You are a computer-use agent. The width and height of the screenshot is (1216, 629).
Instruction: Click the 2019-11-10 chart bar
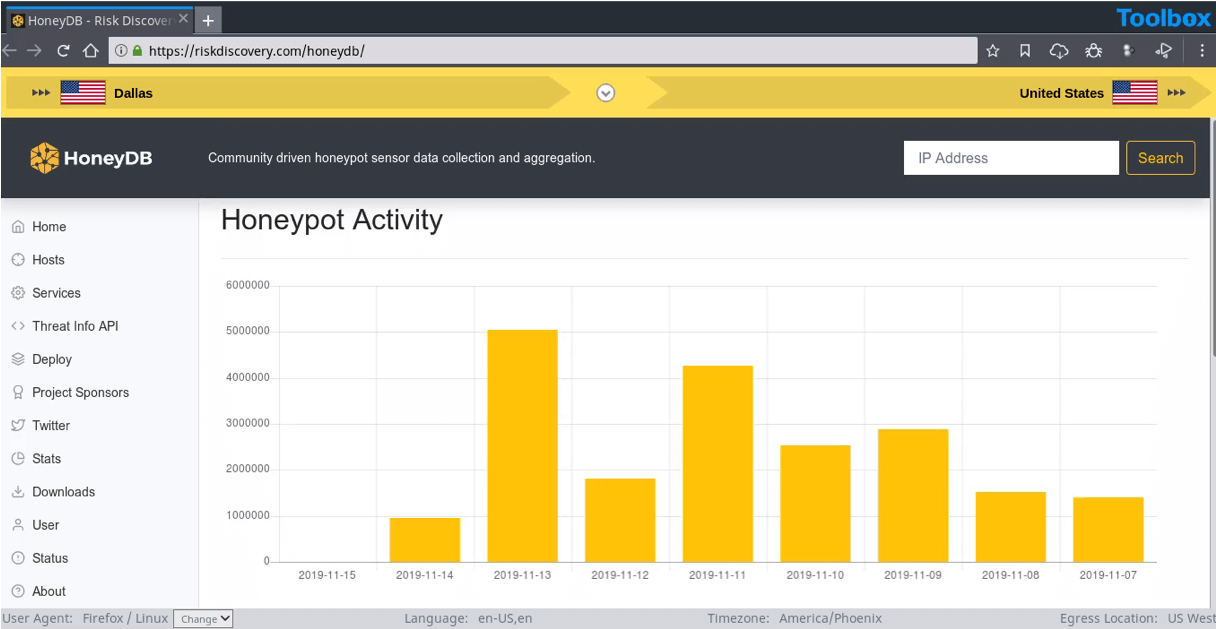click(x=815, y=504)
